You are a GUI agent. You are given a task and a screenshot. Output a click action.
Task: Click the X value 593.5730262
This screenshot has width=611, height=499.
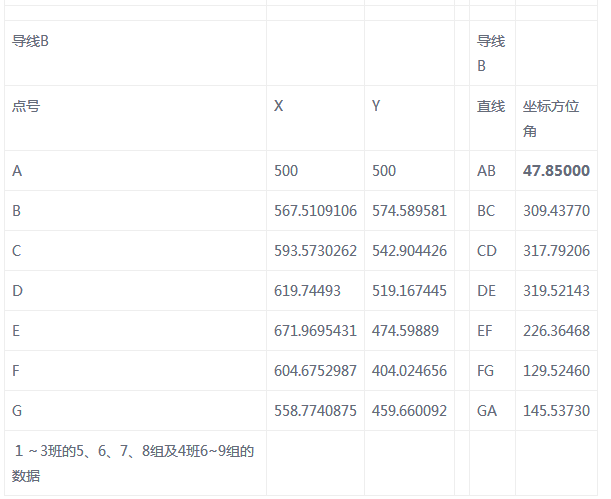[315, 251]
